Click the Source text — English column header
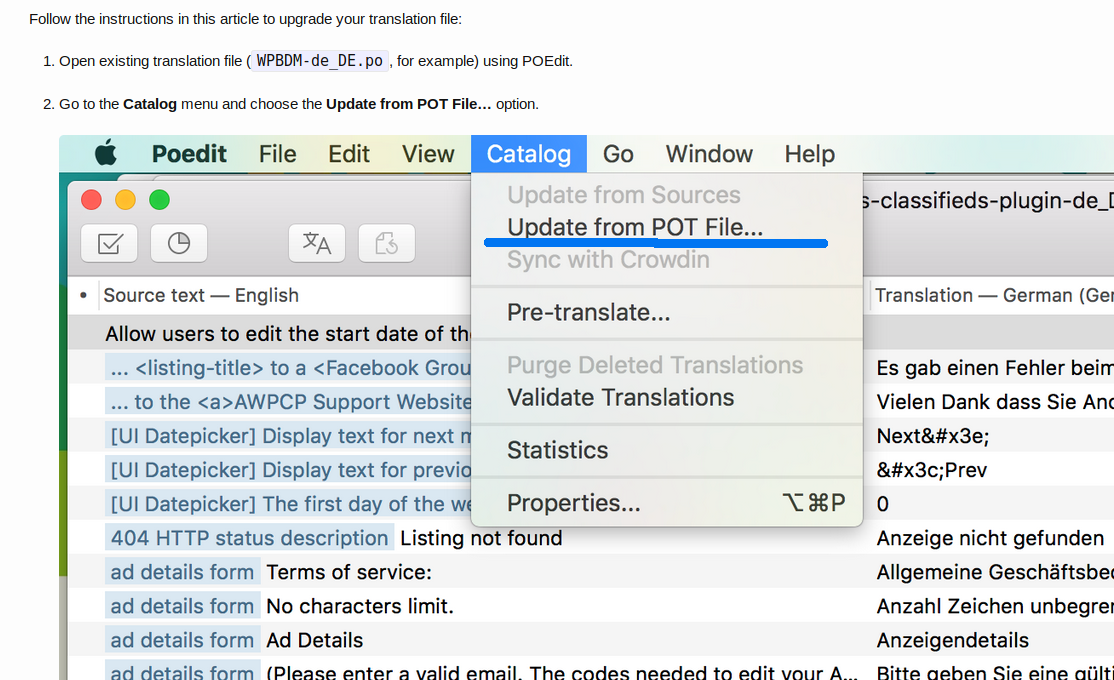The width and height of the screenshot is (1114, 680). click(x=201, y=295)
